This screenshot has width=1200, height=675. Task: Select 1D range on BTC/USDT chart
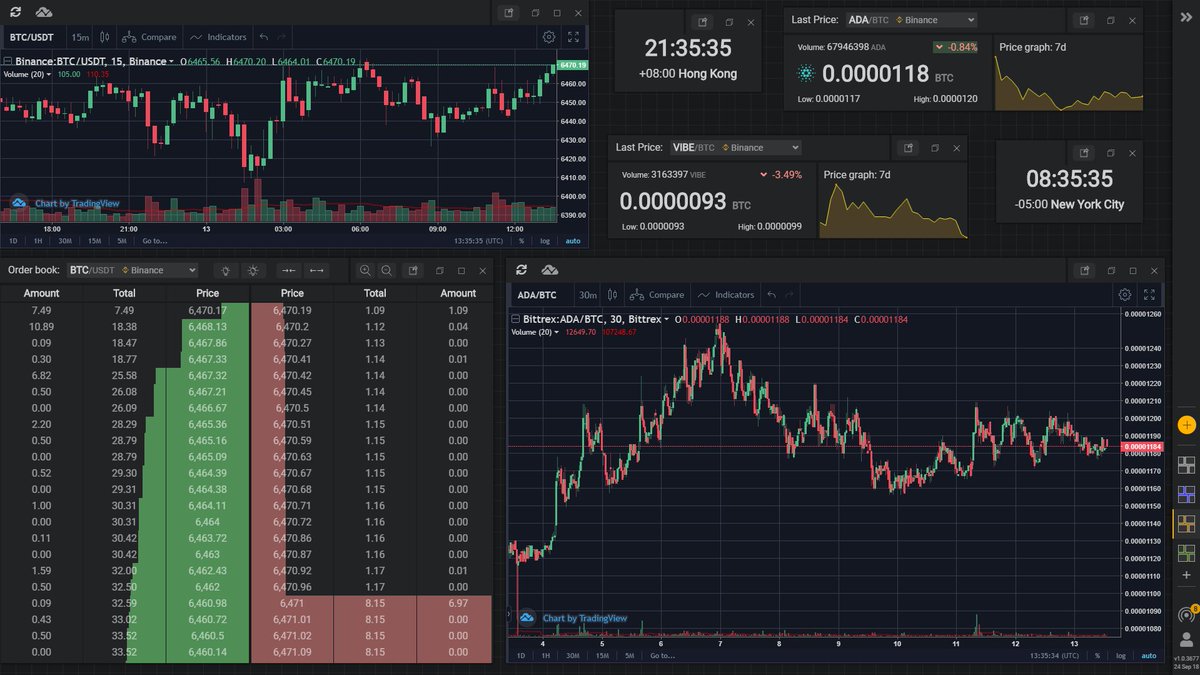(14, 241)
